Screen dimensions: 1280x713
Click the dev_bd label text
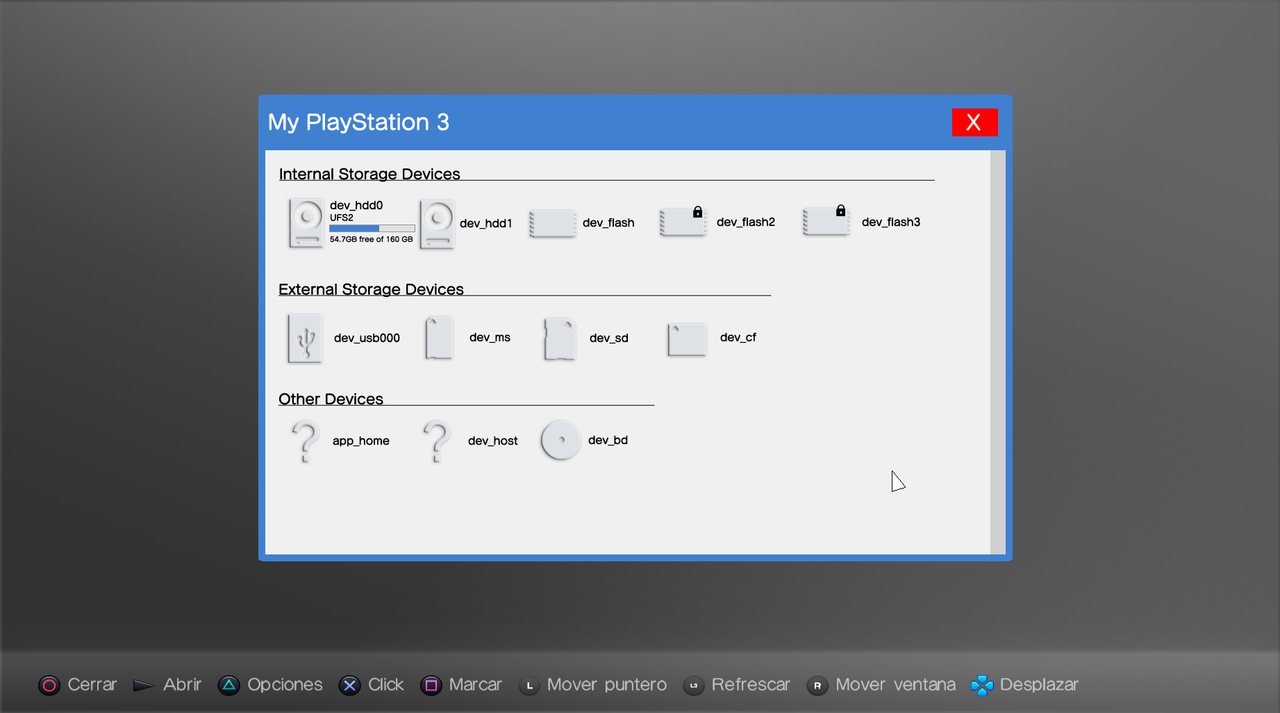pos(608,440)
